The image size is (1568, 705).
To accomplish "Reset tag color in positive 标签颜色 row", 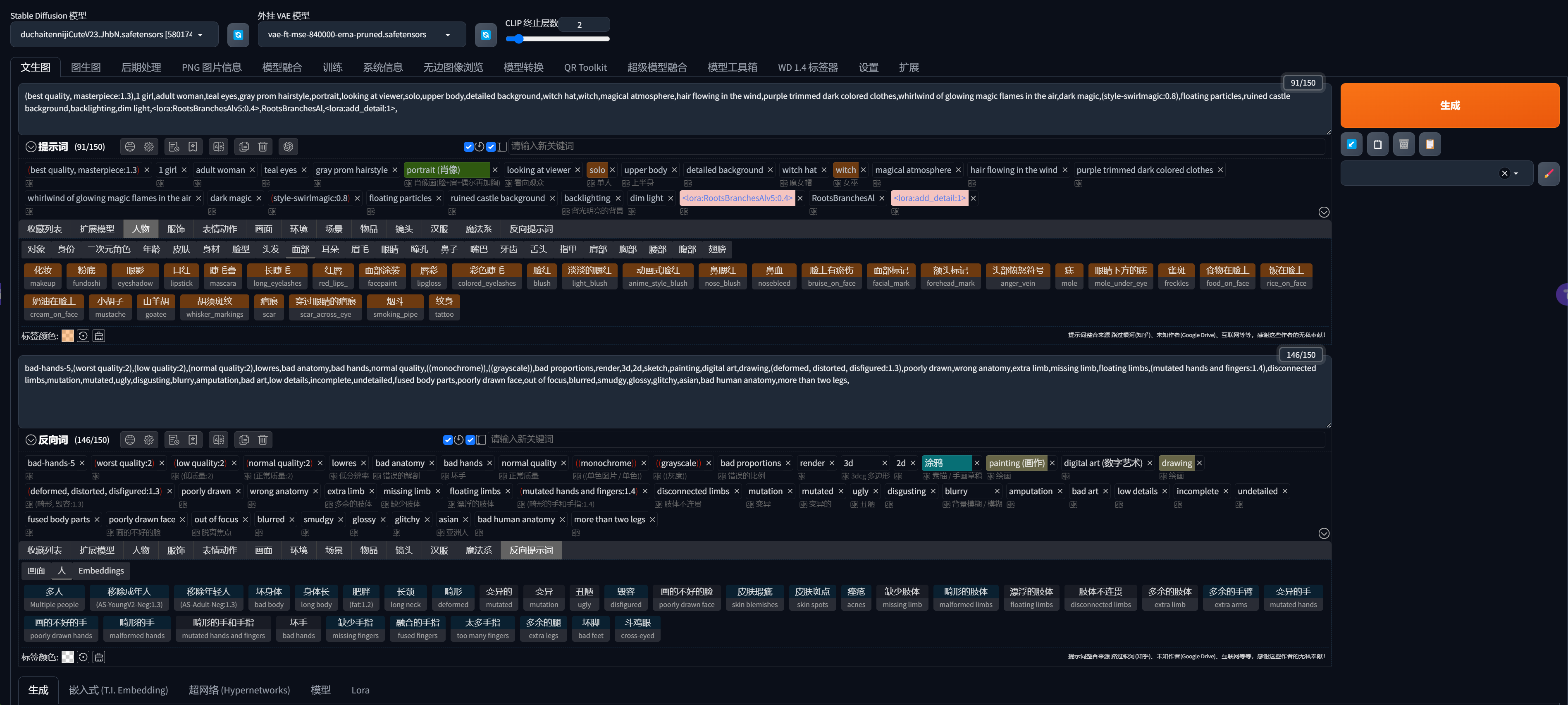I will click(84, 335).
